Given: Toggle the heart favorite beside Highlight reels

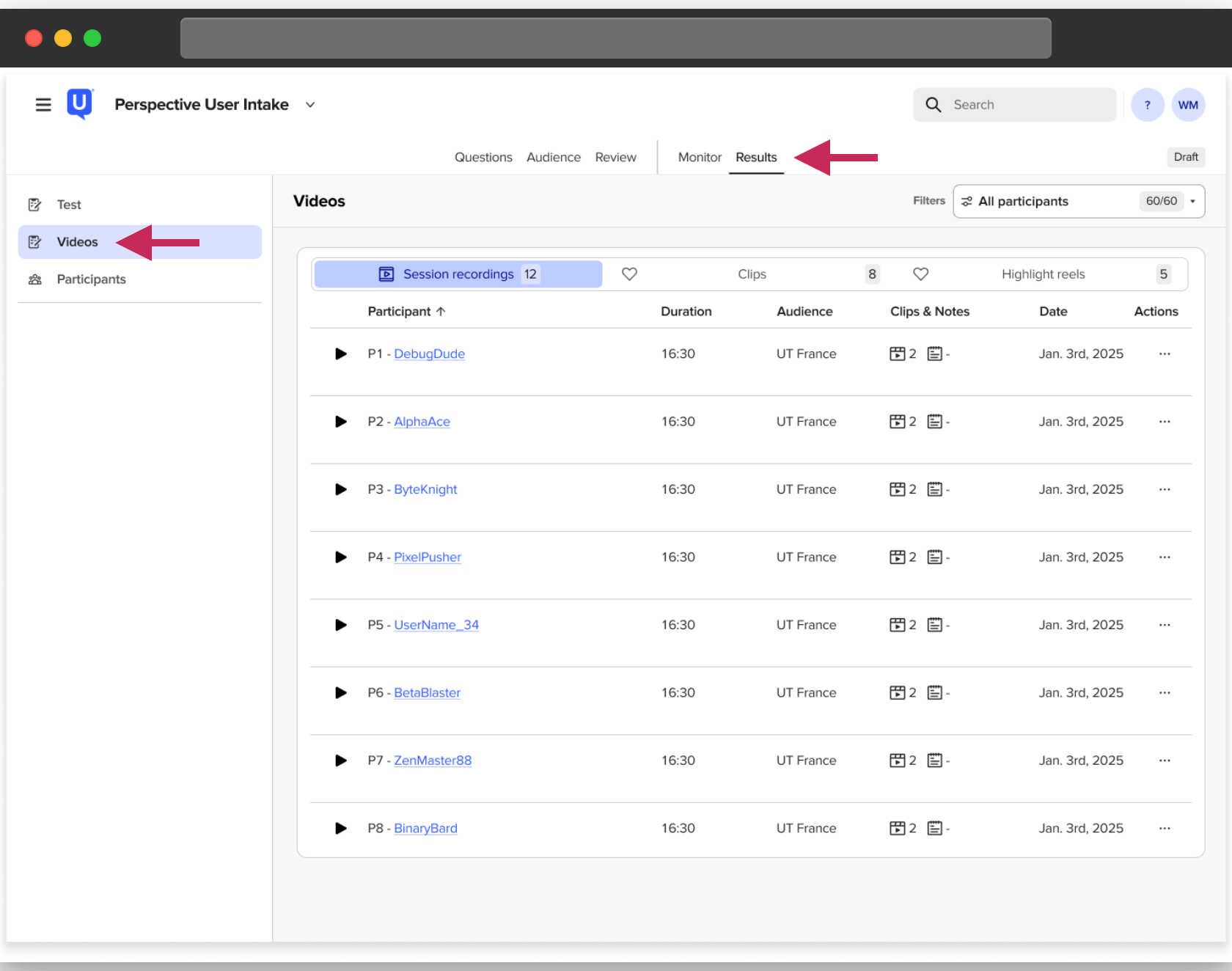Looking at the screenshot, I should coord(920,274).
